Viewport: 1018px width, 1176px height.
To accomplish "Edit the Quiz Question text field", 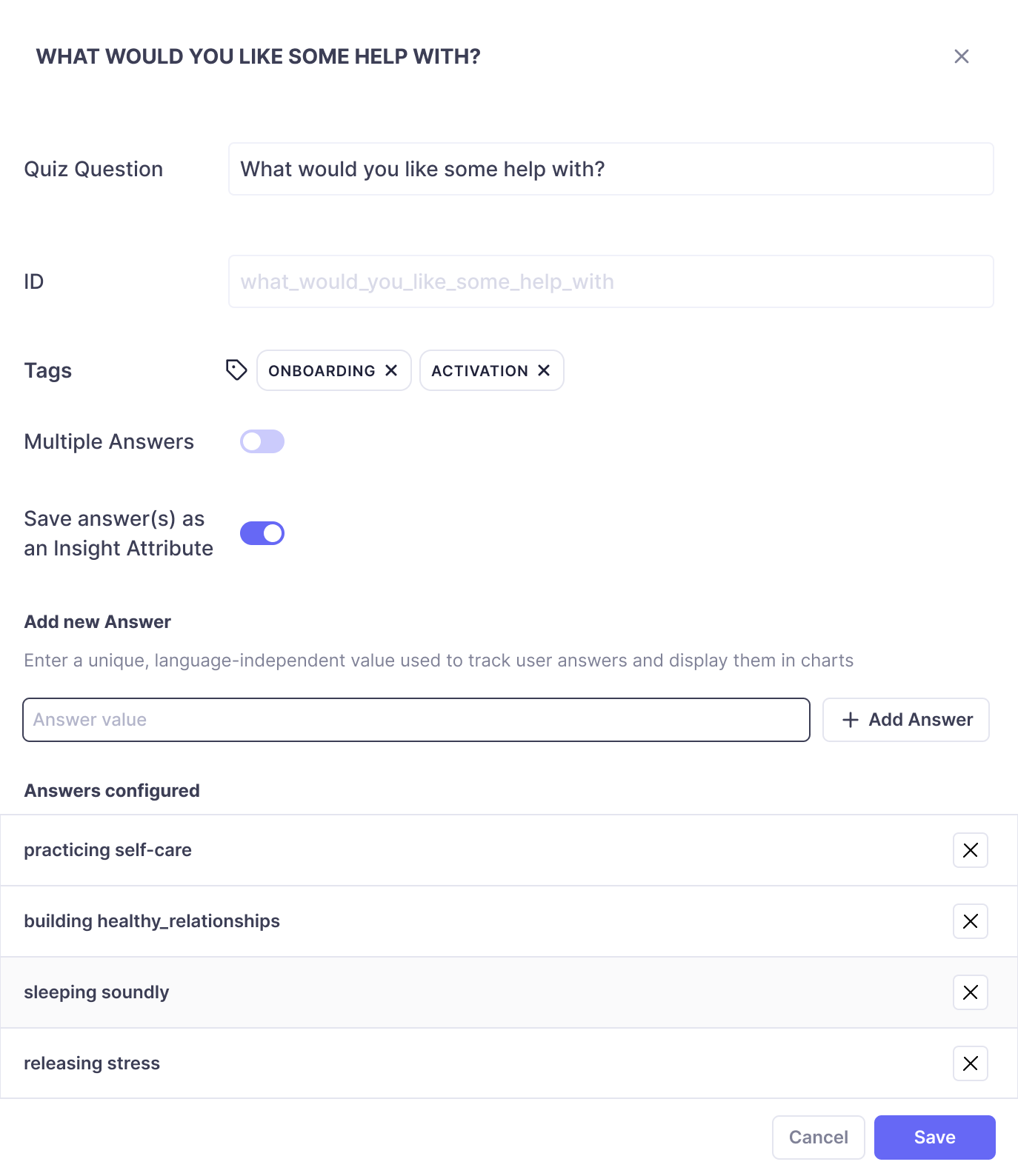I will (x=611, y=169).
